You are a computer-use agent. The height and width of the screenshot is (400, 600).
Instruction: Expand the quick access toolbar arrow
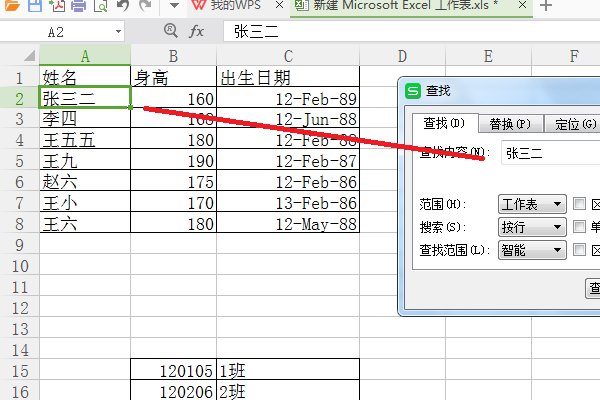[174, 5]
